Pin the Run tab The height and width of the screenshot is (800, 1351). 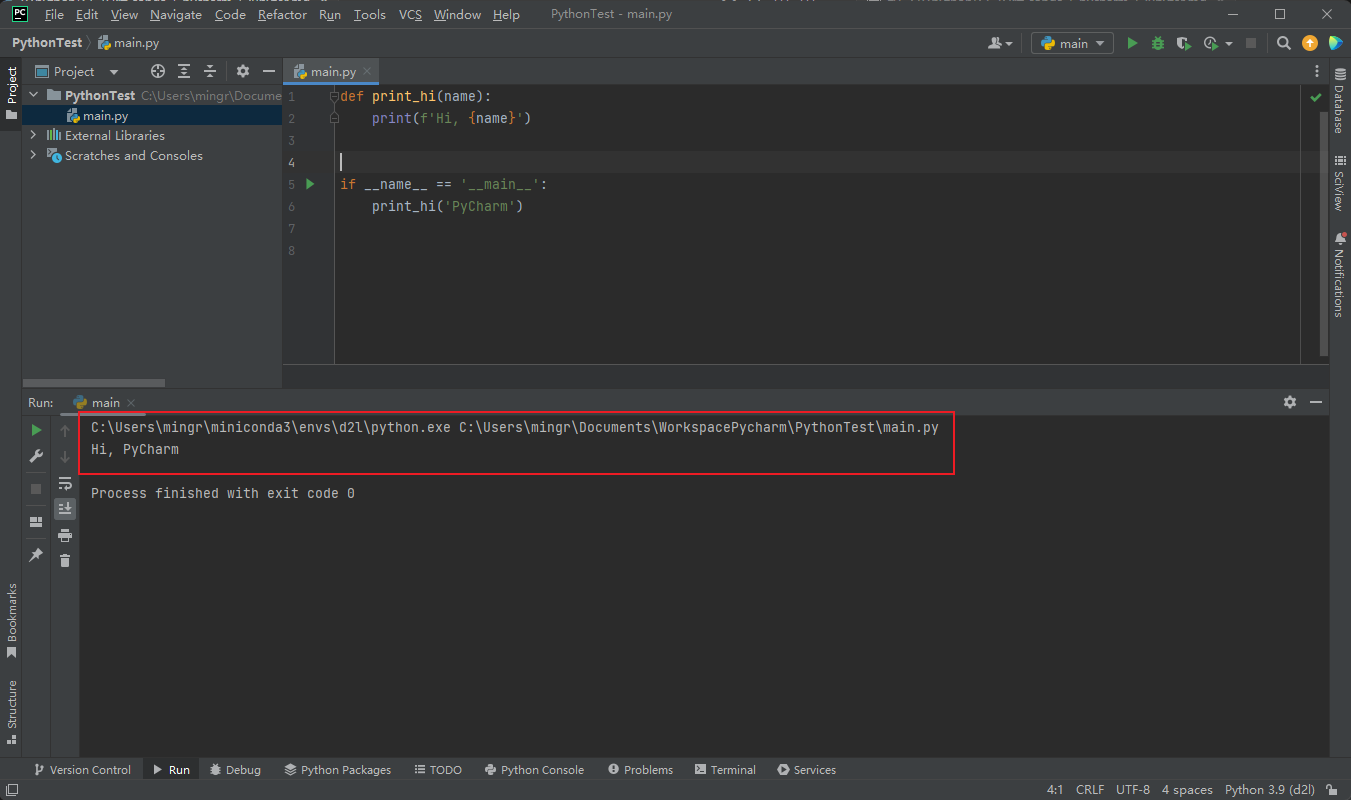click(36, 554)
